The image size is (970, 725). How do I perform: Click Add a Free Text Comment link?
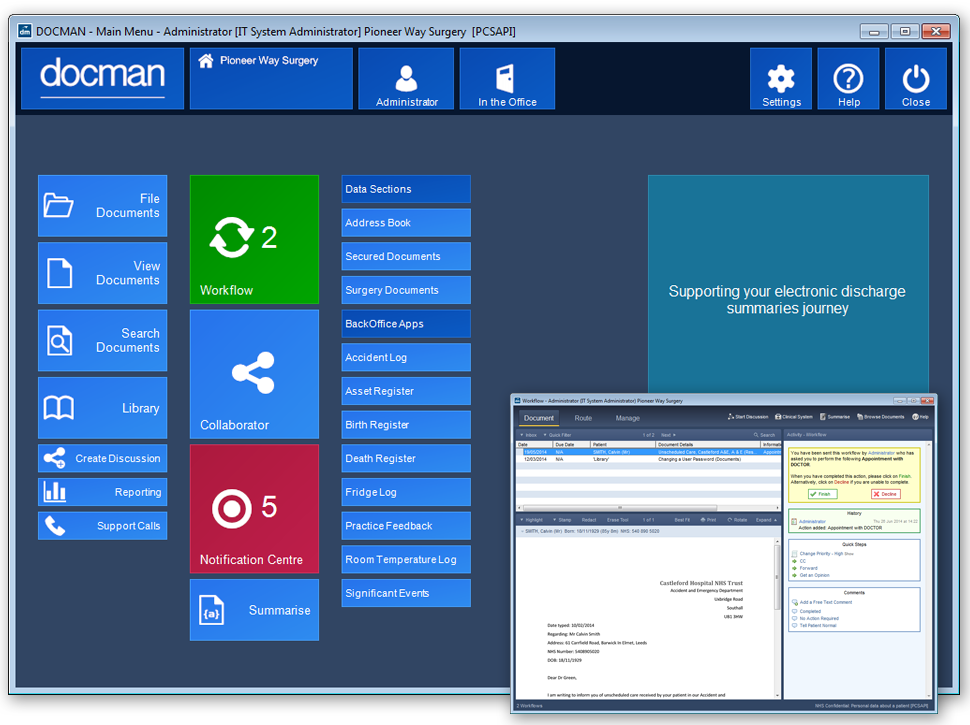pos(825,602)
